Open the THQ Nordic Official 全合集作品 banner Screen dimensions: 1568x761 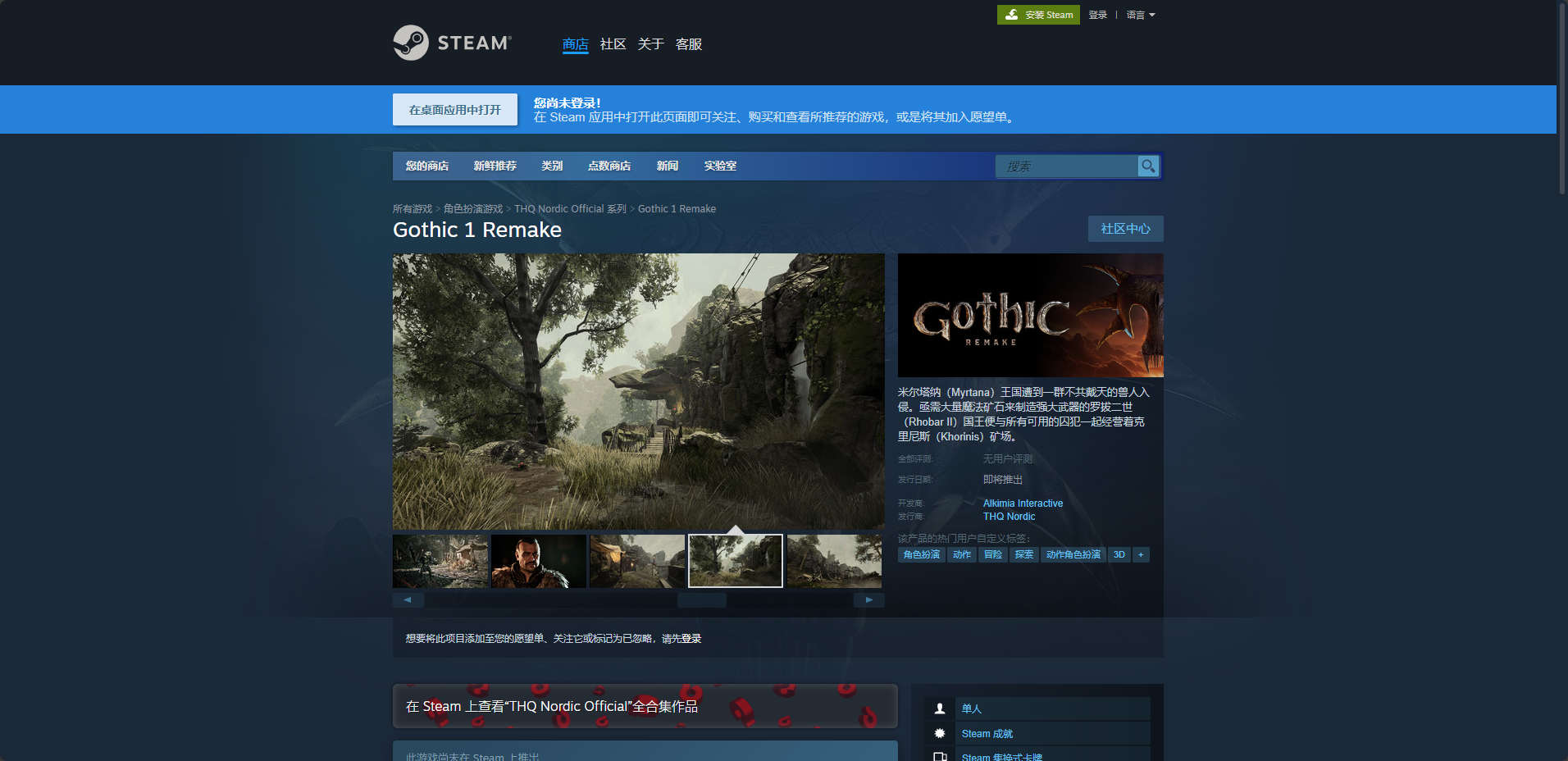click(645, 706)
